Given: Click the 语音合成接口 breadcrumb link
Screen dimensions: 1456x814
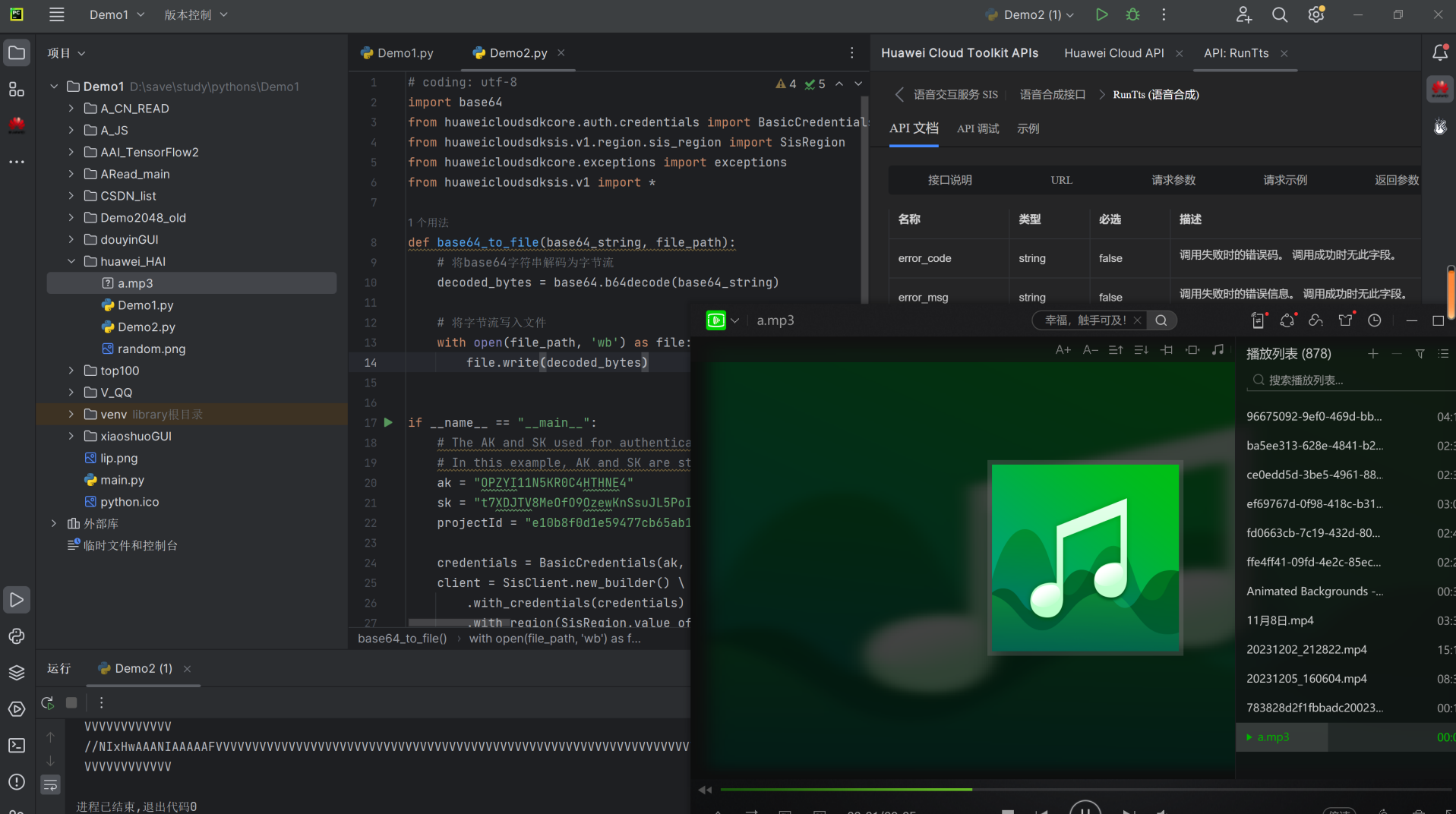Looking at the screenshot, I should [1052, 94].
